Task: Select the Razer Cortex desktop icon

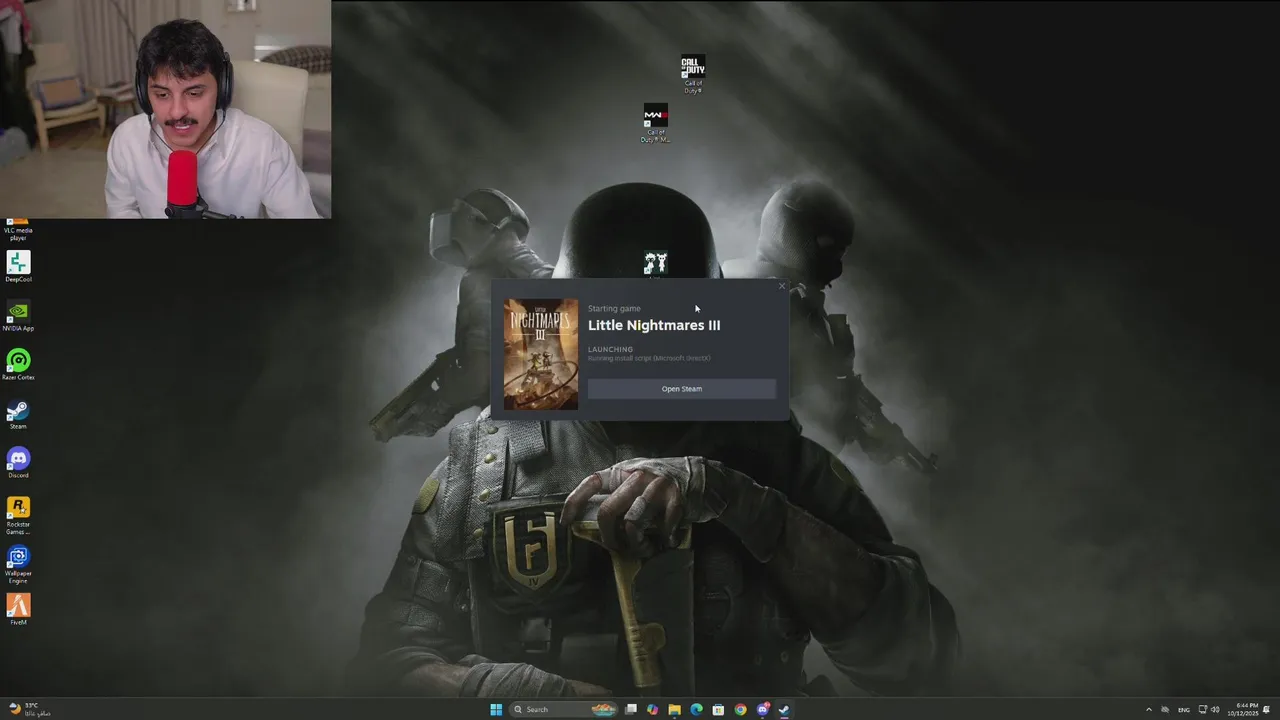Action: pyautogui.click(x=18, y=365)
